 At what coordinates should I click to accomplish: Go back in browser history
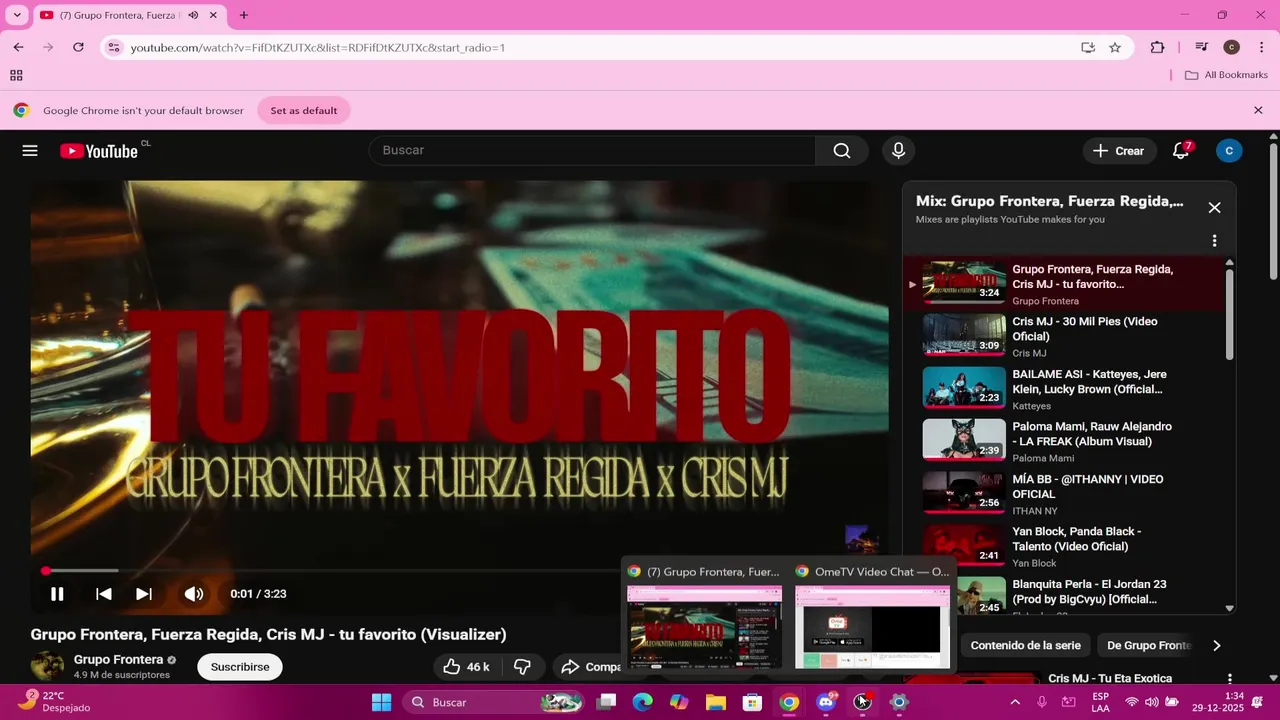pyautogui.click(x=18, y=47)
